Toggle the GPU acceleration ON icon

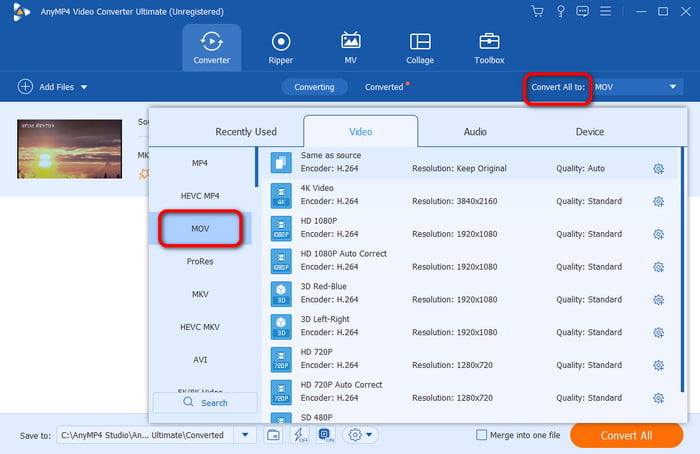[325, 435]
